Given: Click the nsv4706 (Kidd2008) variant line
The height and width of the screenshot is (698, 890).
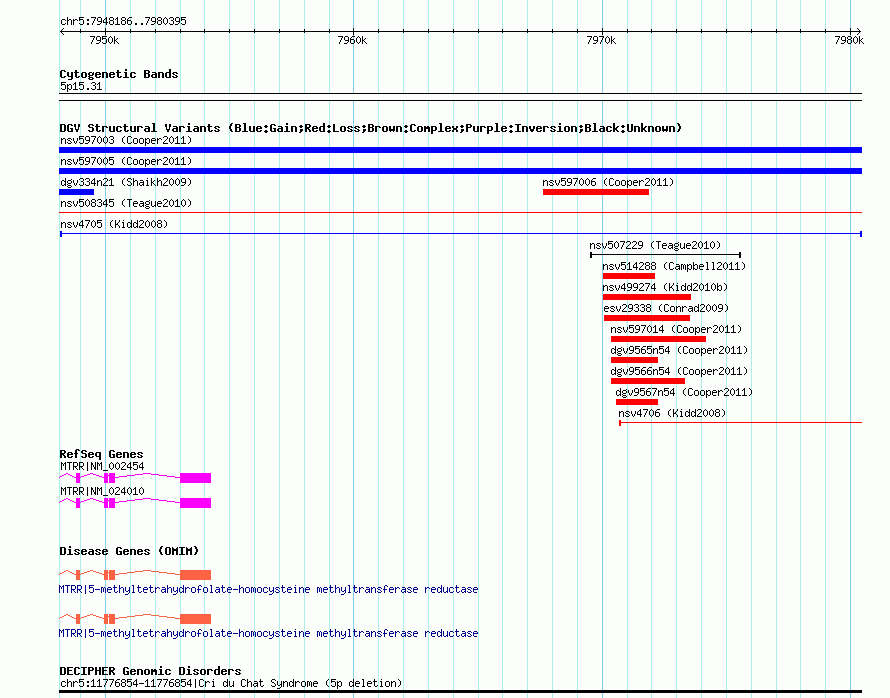Looking at the screenshot, I should [740, 423].
